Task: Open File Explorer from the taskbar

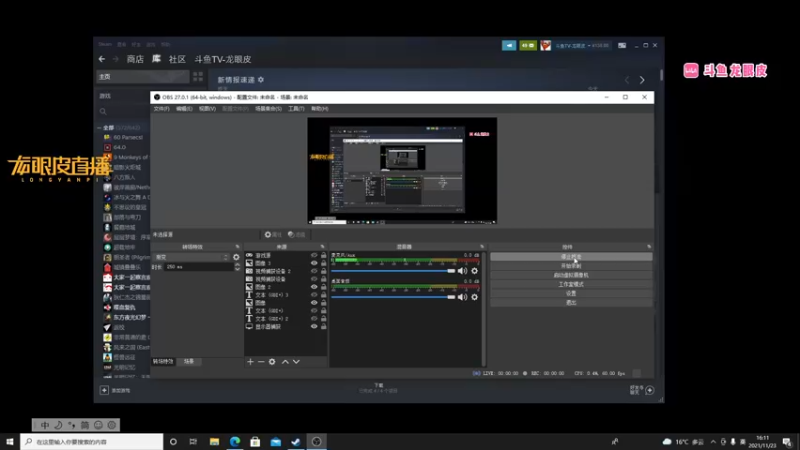Action: pyautogui.click(x=214, y=442)
